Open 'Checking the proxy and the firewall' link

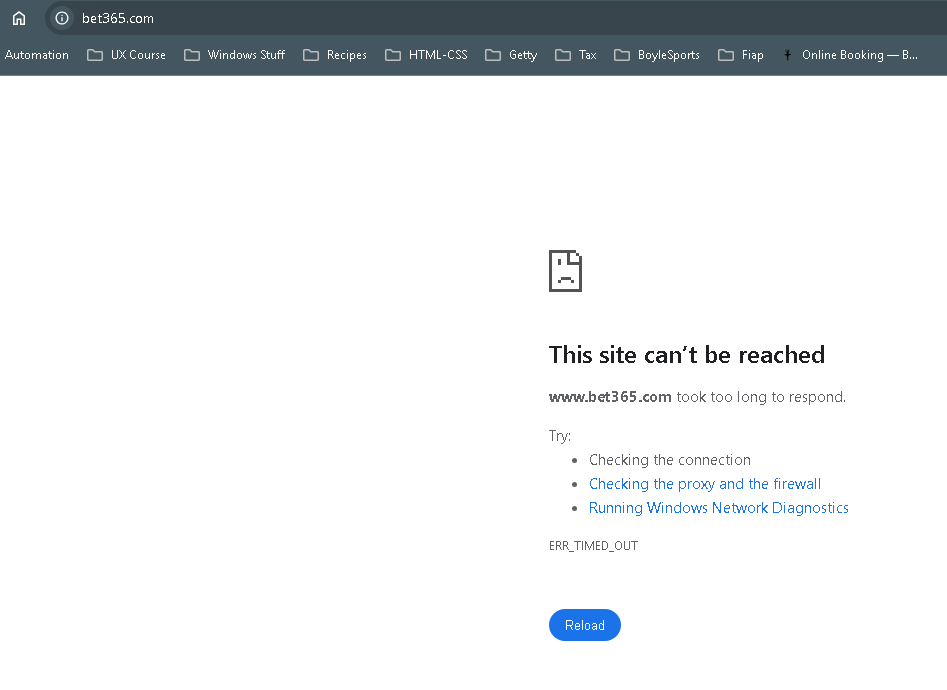pyautogui.click(x=705, y=484)
